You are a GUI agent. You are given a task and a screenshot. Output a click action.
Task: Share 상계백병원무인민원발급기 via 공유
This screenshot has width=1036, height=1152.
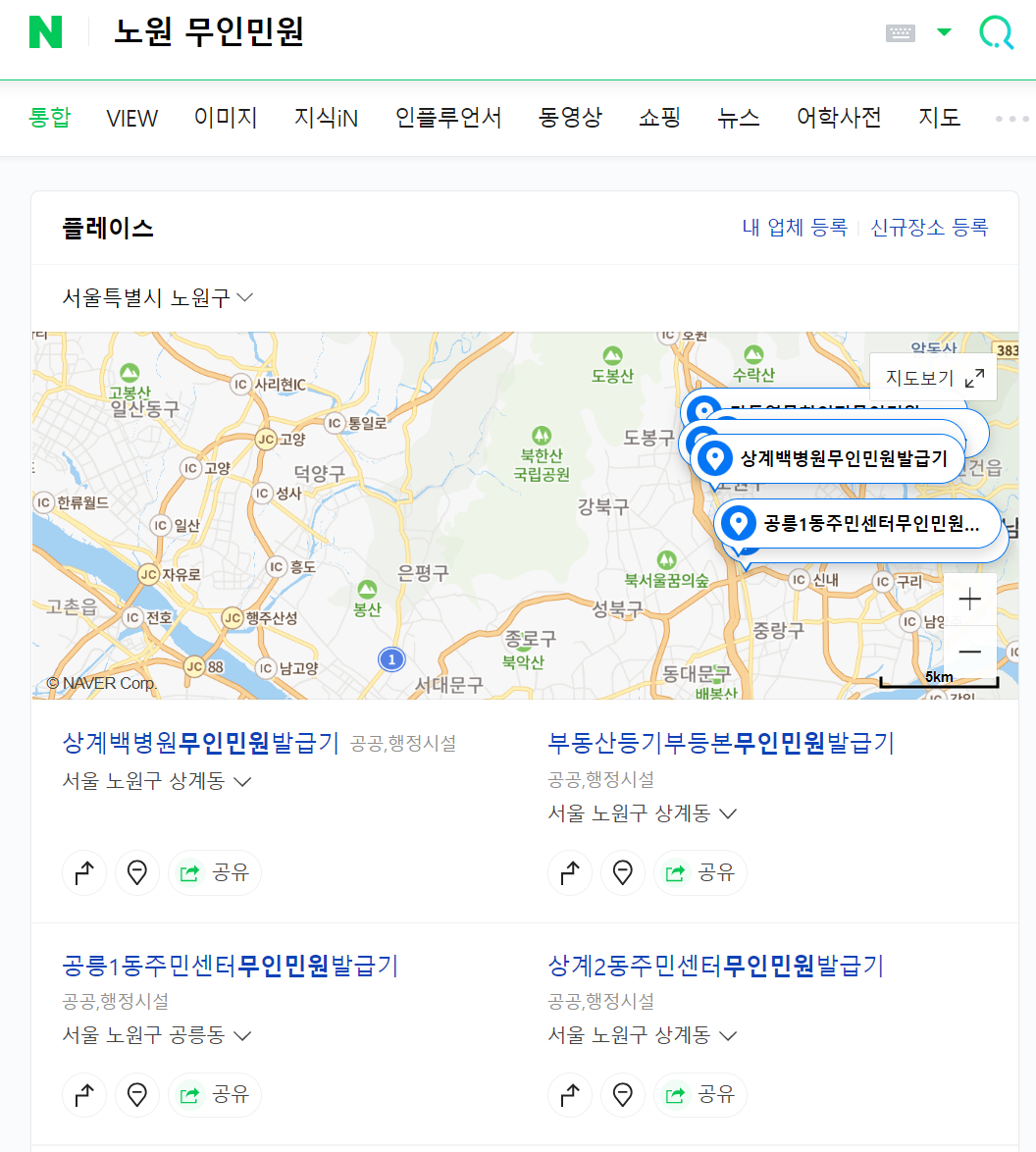point(215,872)
